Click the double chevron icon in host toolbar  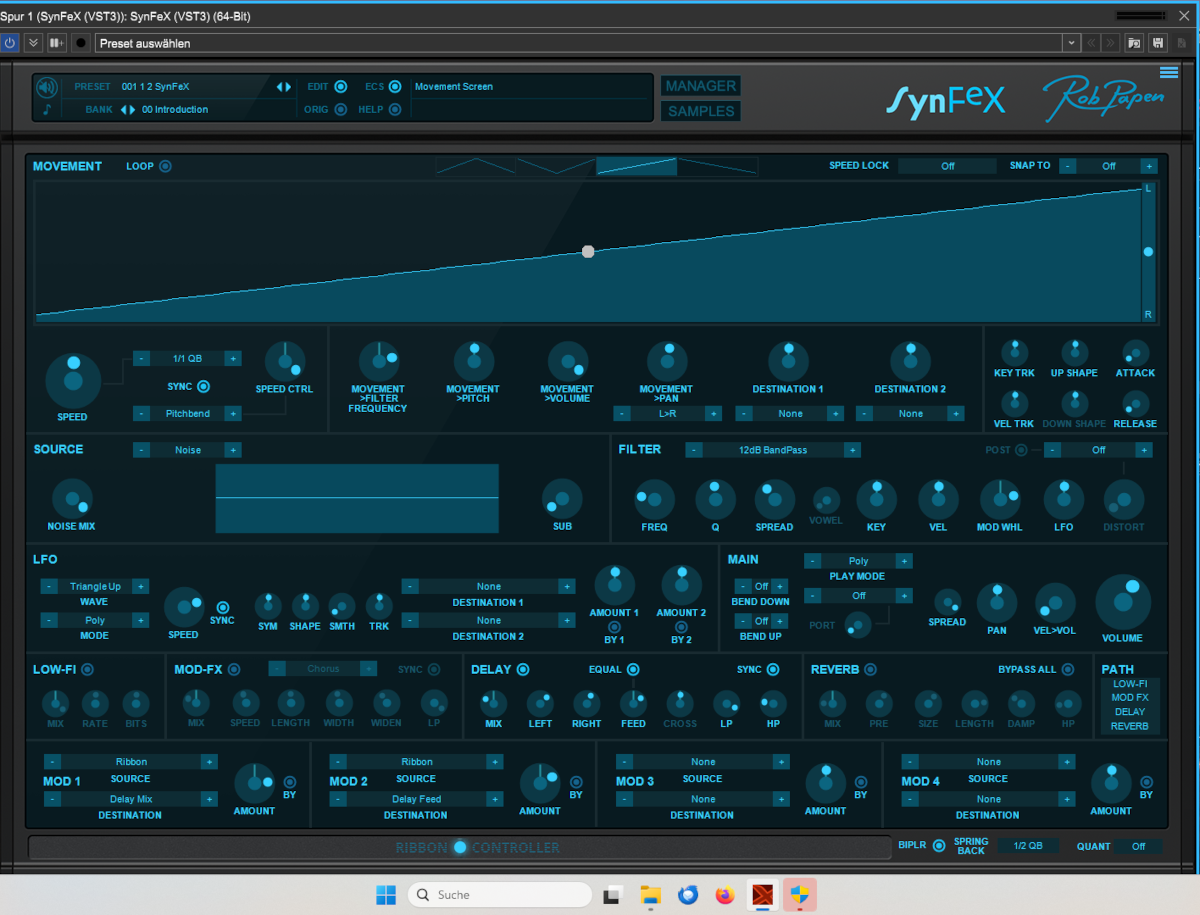[33, 43]
